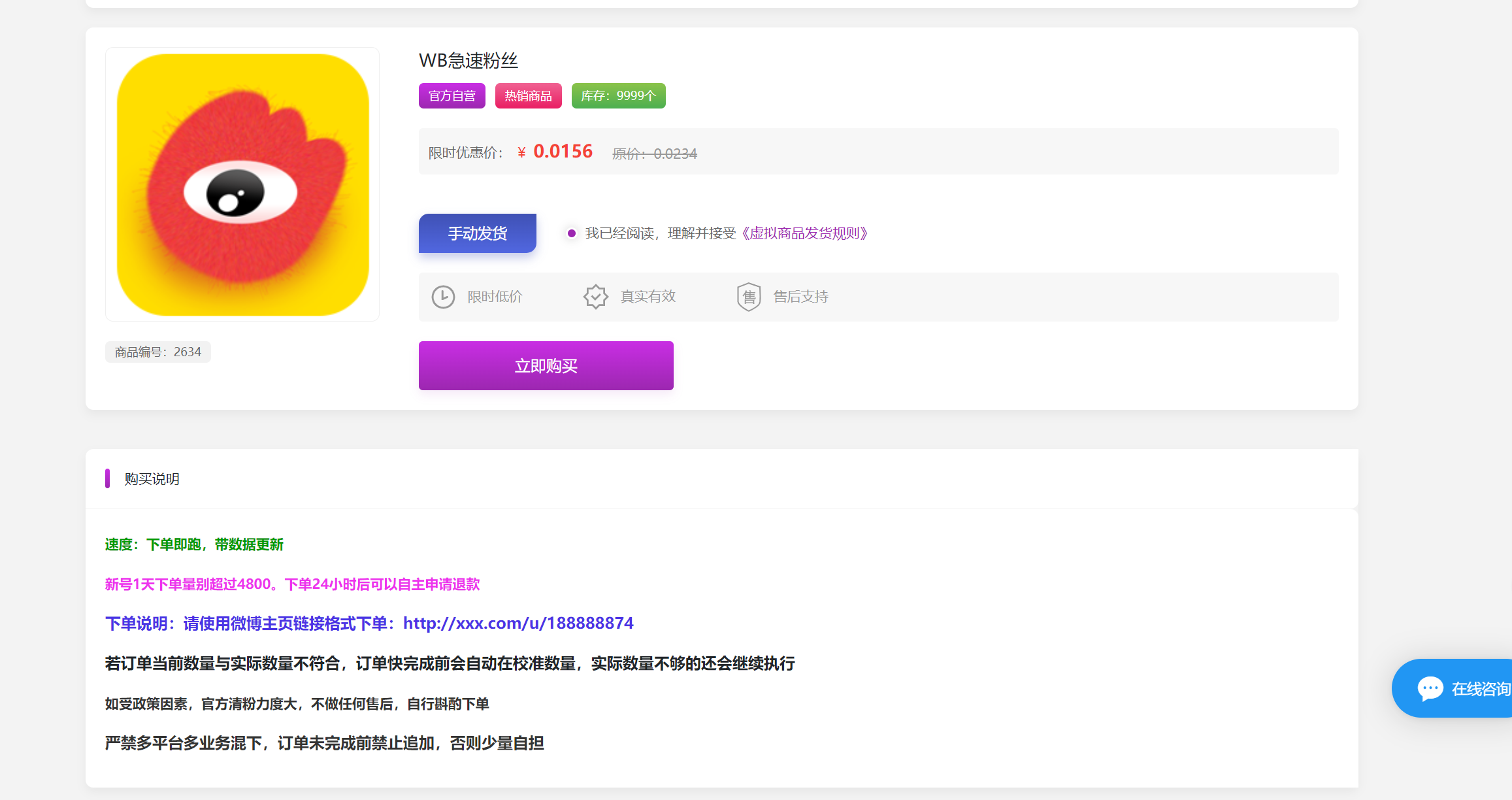
Task: Click the 官方自营 purple tag
Action: pos(452,96)
